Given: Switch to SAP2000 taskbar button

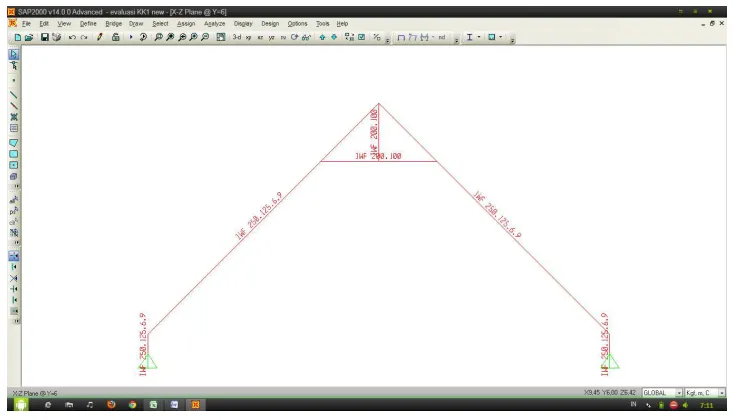Looking at the screenshot, I should click(x=195, y=405).
